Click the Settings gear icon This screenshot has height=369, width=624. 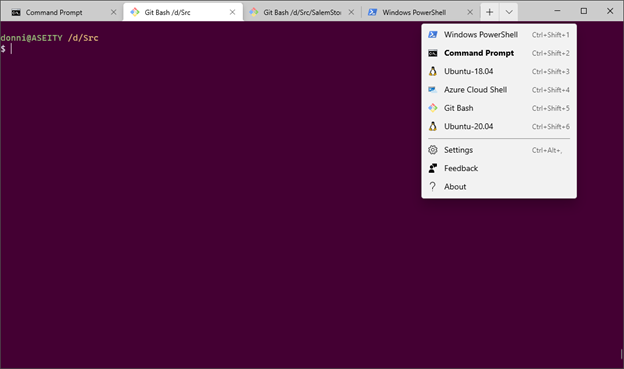tap(433, 150)
